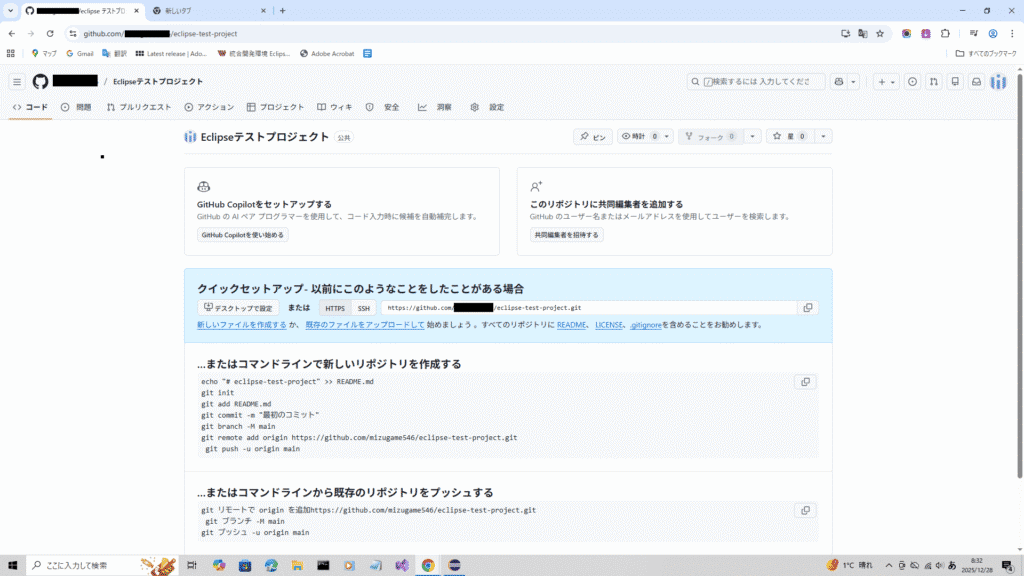Copy the new repository command block
1024x576 pixels.
click(805, 382)
